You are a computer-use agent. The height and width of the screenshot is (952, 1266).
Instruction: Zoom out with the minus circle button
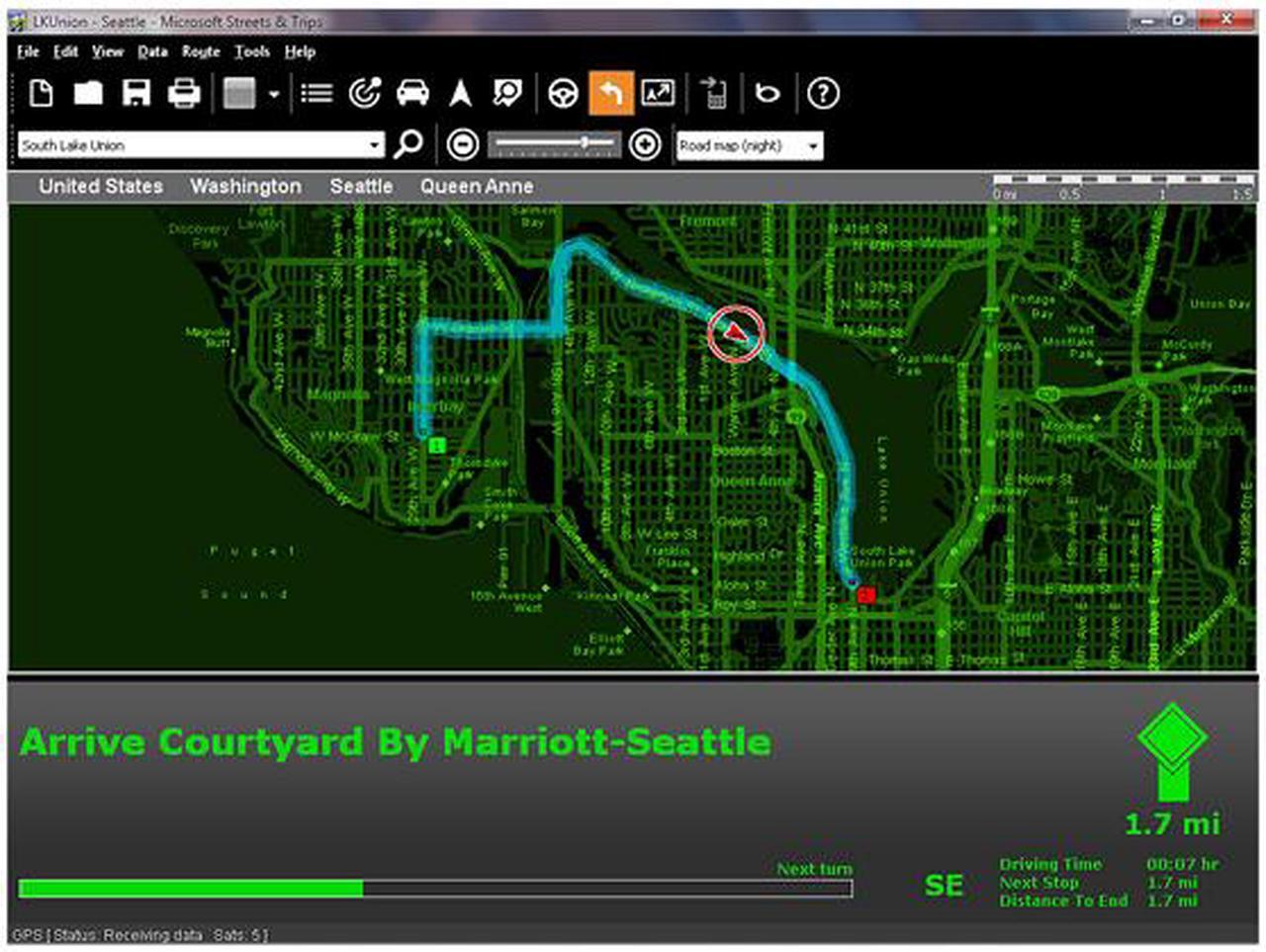pyautogui.click(x=463, y=144)
